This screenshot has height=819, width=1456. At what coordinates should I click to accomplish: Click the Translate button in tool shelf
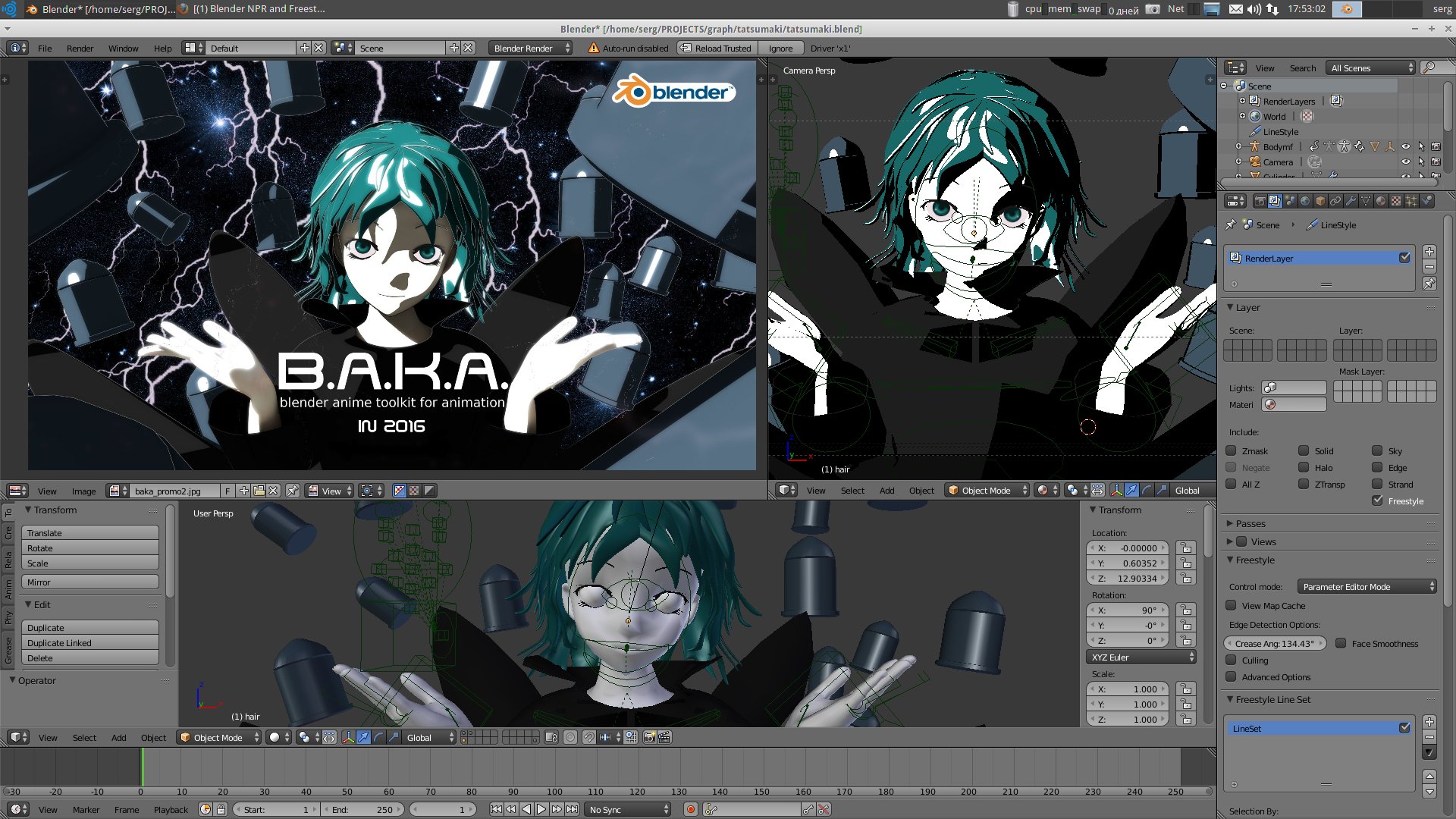(x=90, y=532)
